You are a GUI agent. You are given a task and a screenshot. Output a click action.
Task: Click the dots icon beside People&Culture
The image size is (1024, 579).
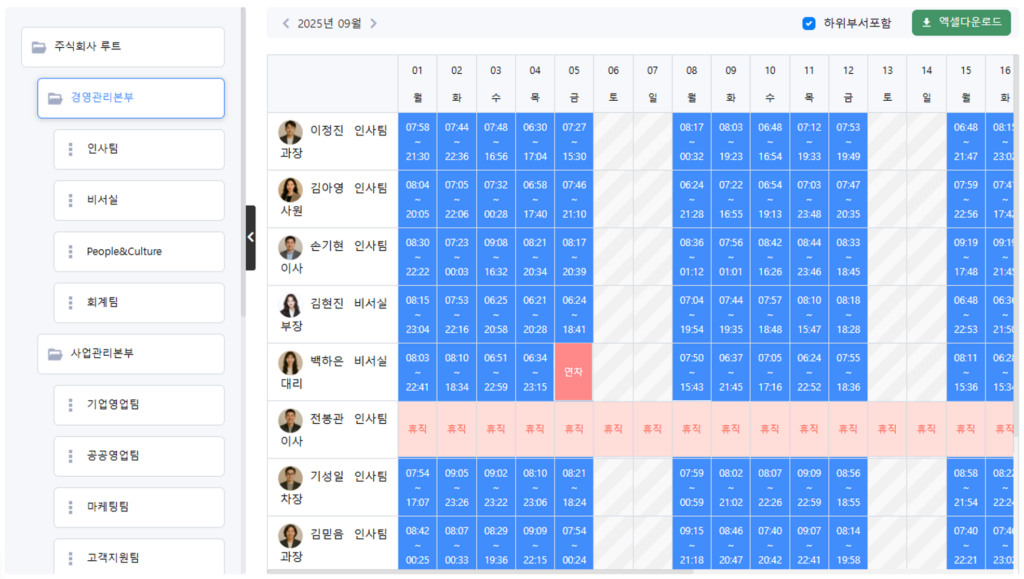[x=70, y=251]
